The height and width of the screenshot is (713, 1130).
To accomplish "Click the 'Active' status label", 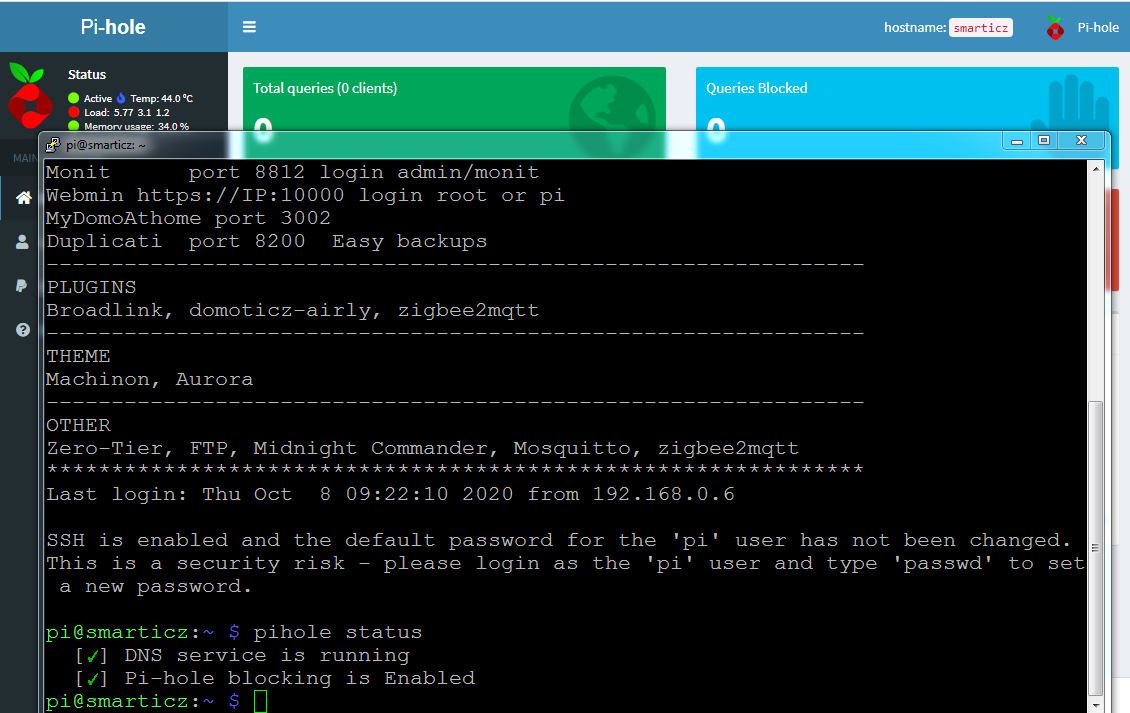I will (98, 98).
